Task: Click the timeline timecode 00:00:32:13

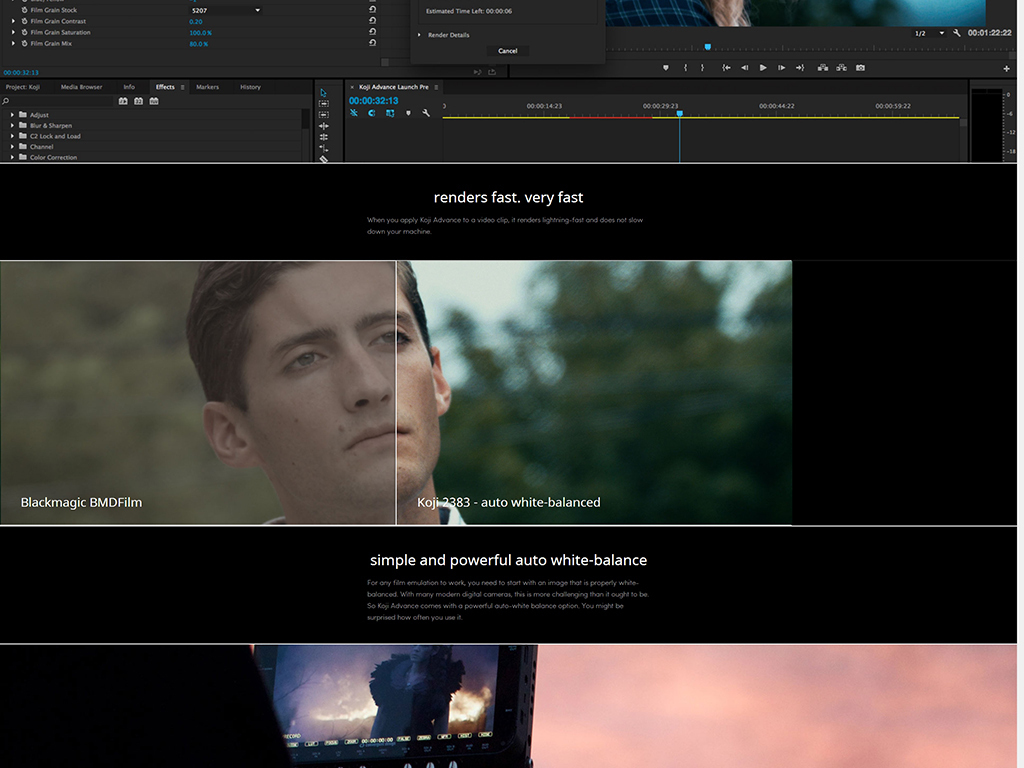Action: [x=374, y=101]
